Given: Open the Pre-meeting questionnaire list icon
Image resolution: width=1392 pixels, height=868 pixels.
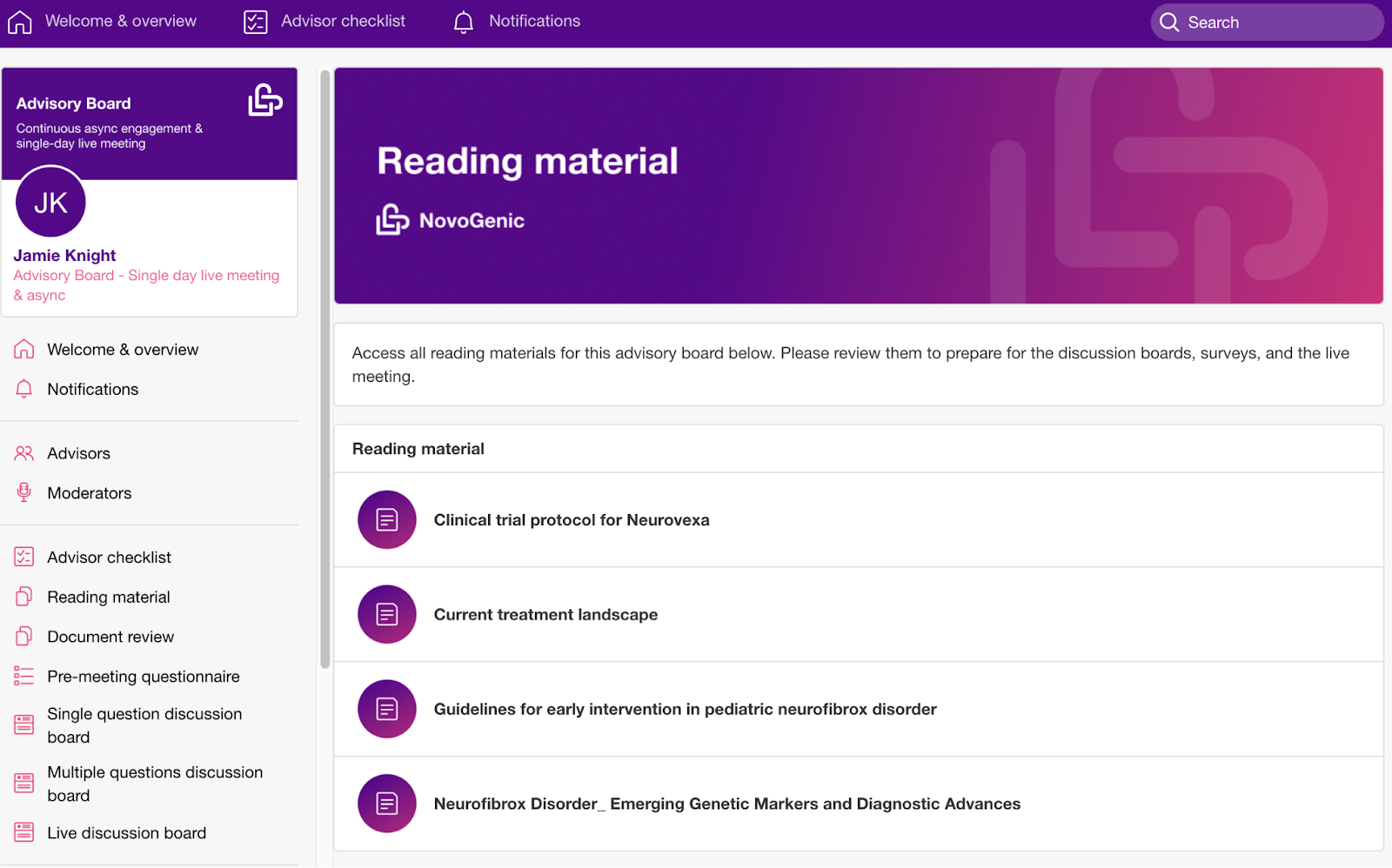Looking at the screenshot, I should (24, 676).
